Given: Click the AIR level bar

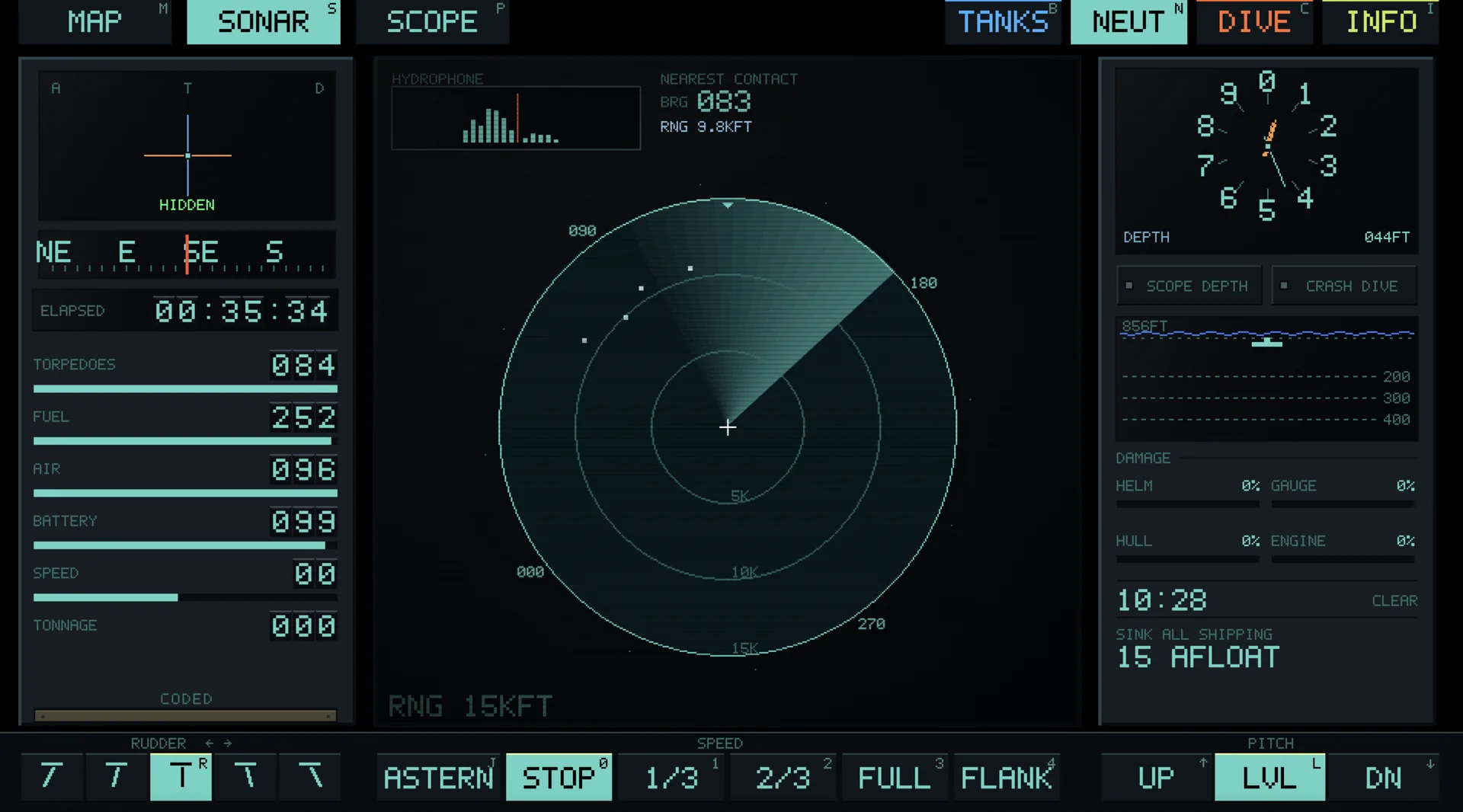Looking at the screenshot, I should click(x=185, y=493).
